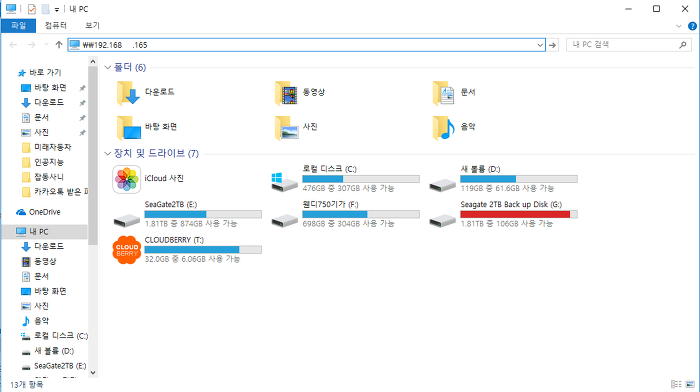Viewport: 700px width, 392px height.
Task: Open the 동영상 folder icon
Action: (286, 93)
